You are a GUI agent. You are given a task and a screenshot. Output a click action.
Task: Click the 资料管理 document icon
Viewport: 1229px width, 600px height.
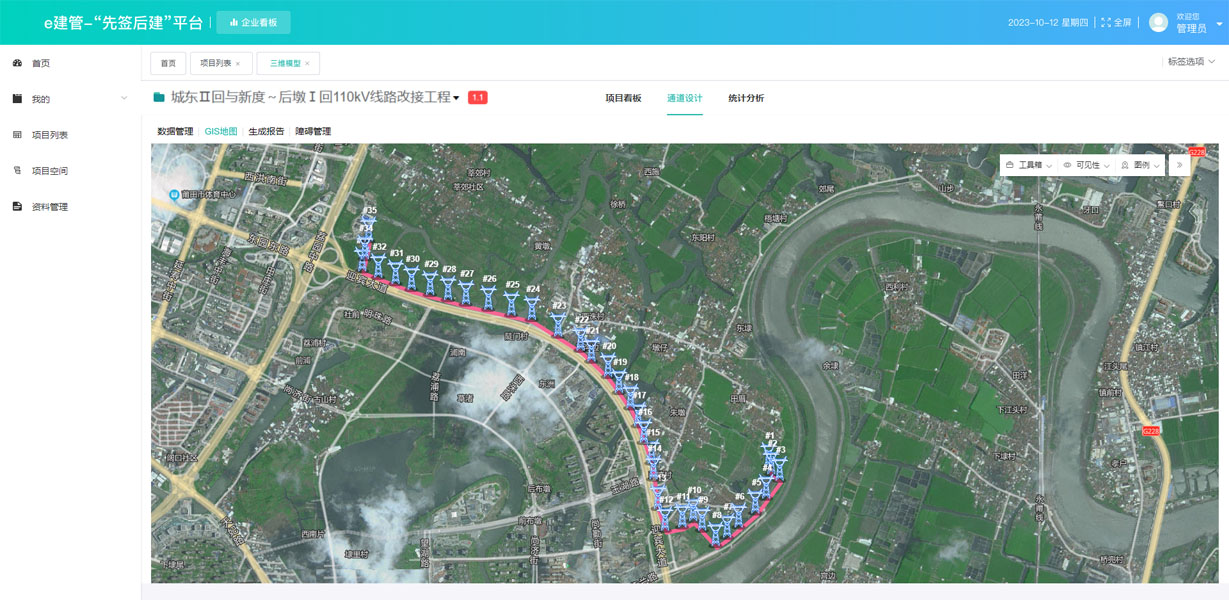coord(17,207)
